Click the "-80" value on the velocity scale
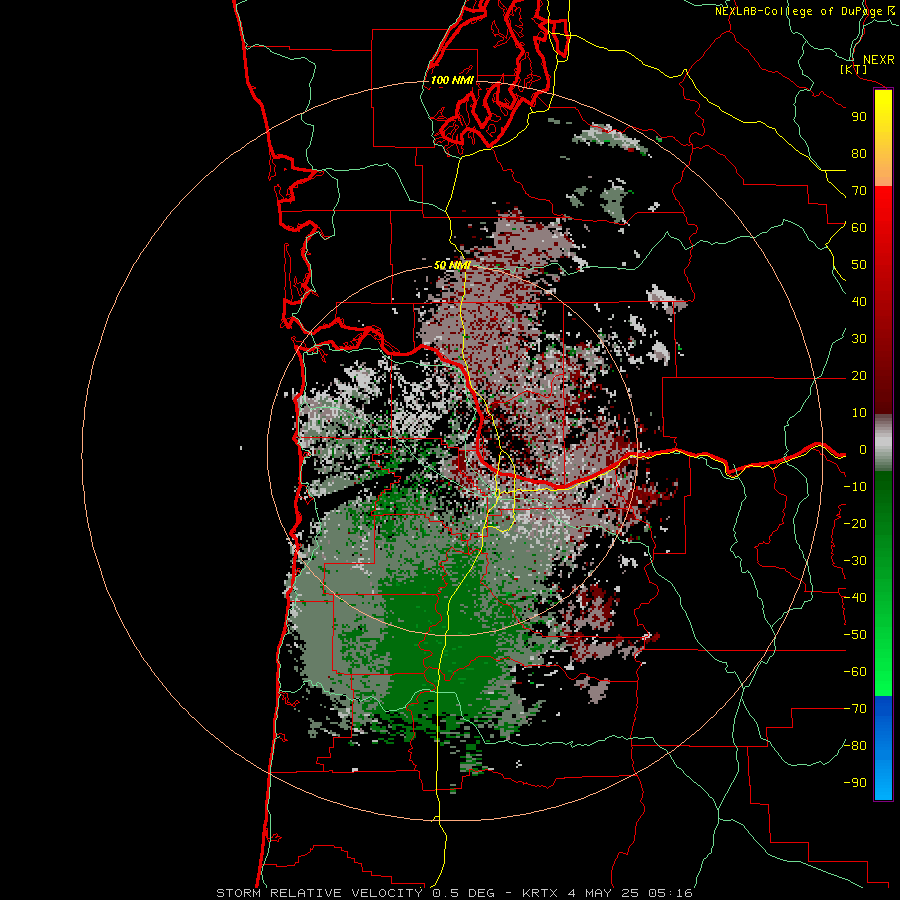The width and height of the screenshot is (900, 900). (x=855, y=746)
